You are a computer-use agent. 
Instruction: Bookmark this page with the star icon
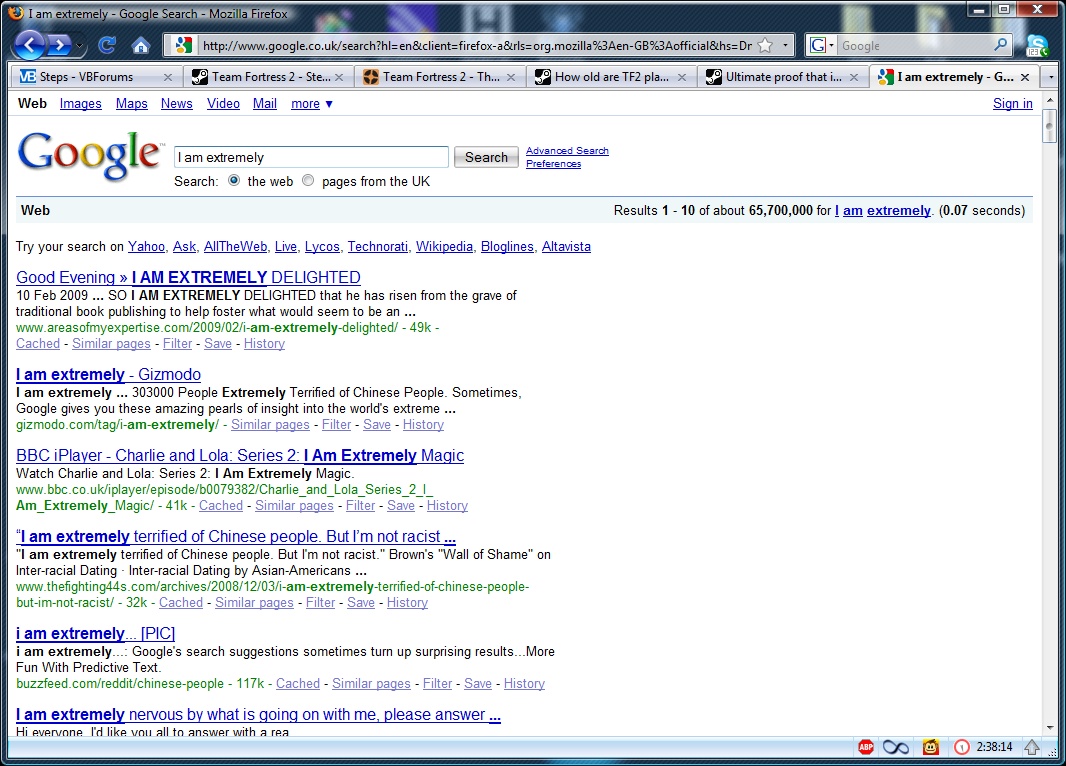point(765,46)
